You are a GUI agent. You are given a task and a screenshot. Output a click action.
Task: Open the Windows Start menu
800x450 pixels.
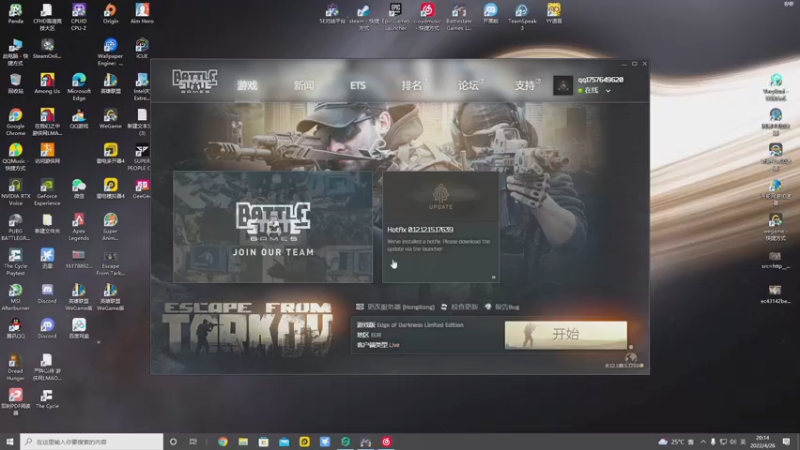point(10,441)
